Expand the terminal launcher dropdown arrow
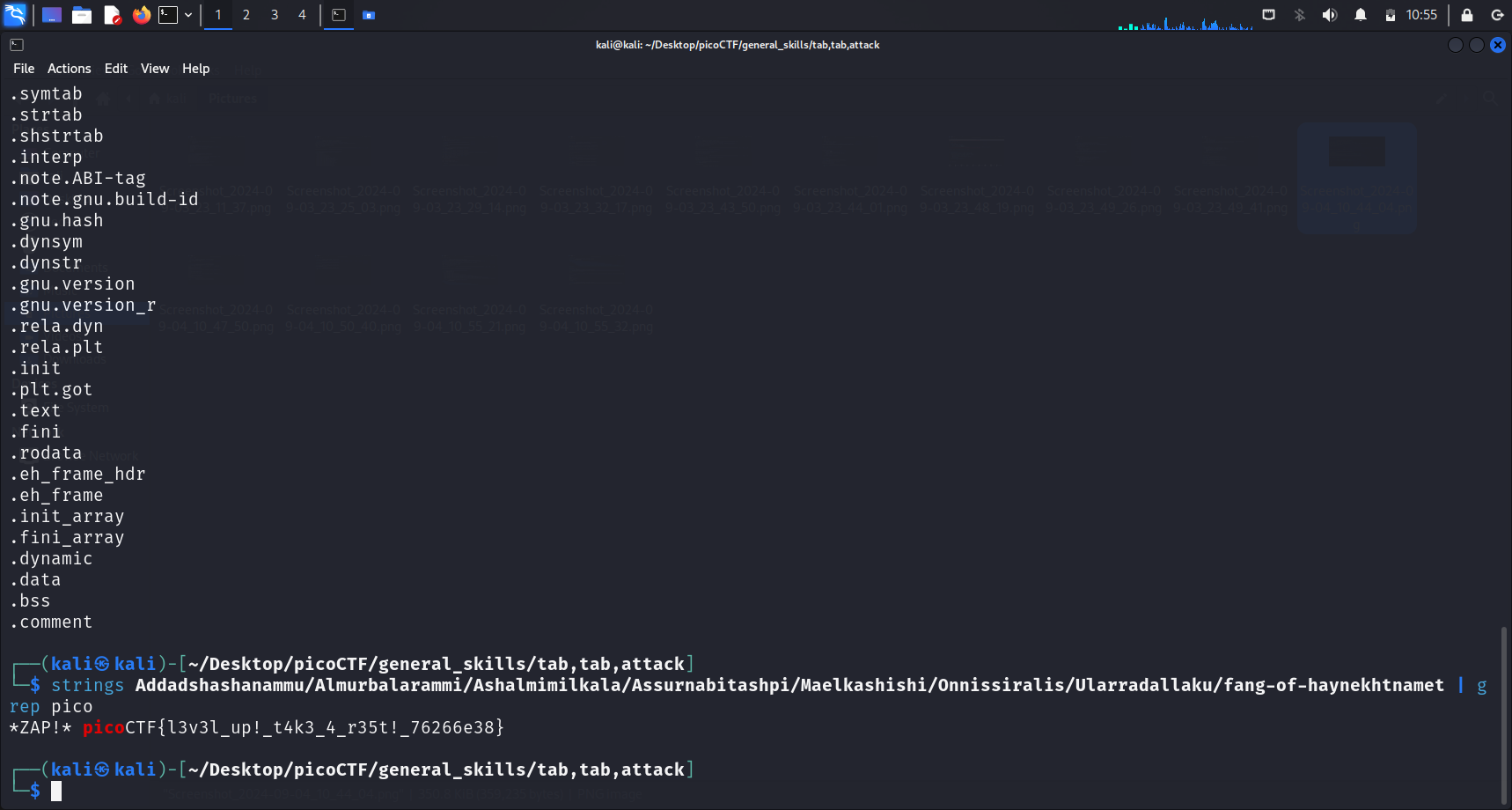The image size is (1512, 810). click(x=188, y=15)
